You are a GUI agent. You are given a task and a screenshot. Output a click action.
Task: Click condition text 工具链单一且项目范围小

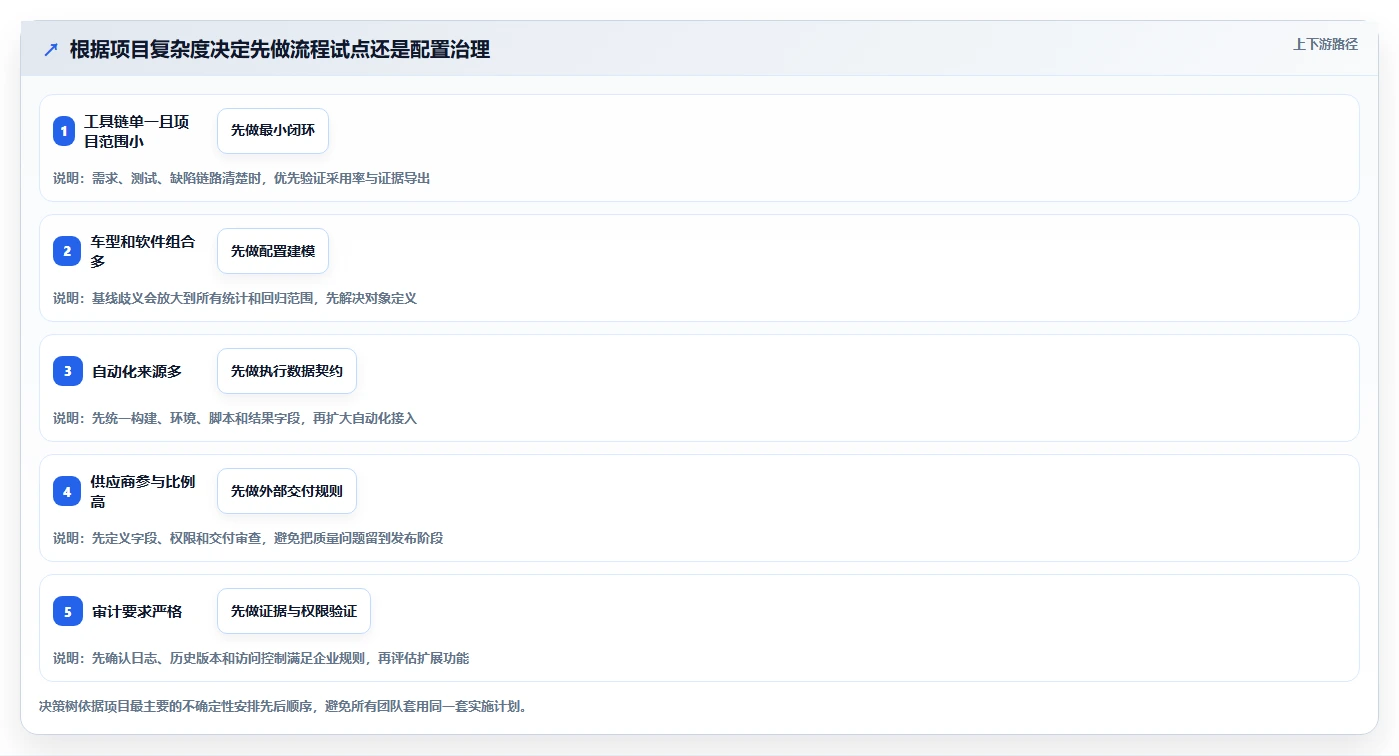(x=137, y=131)
